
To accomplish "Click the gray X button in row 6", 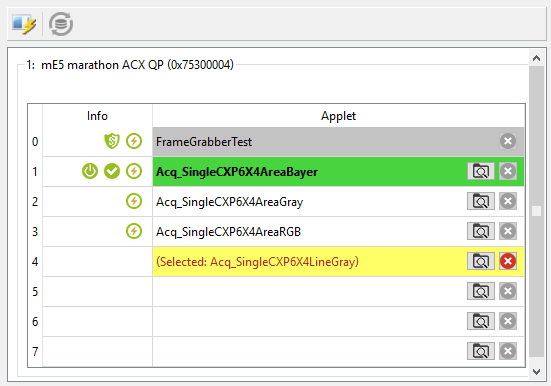I will click(508, 321).
